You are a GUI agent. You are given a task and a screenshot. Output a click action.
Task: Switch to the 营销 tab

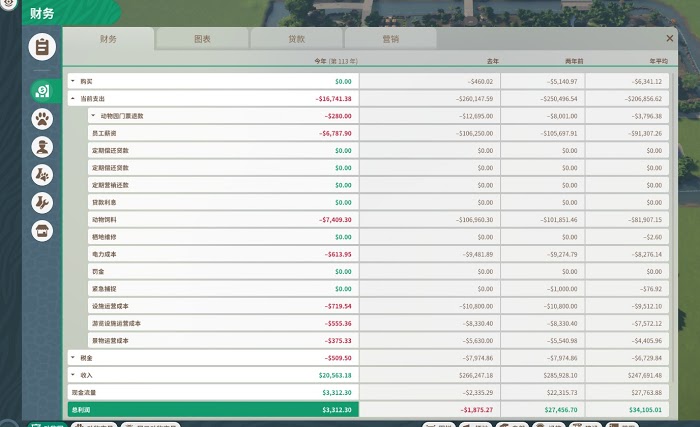click(x=391, y=39)
